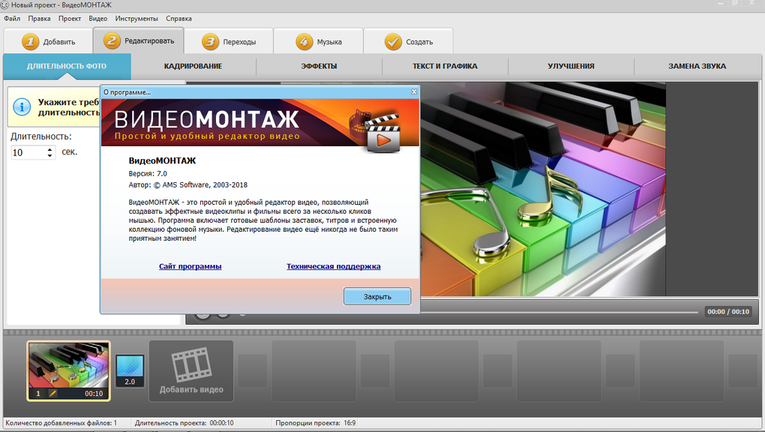Increase duration with the stepper up arrow

tap(50, 149)
